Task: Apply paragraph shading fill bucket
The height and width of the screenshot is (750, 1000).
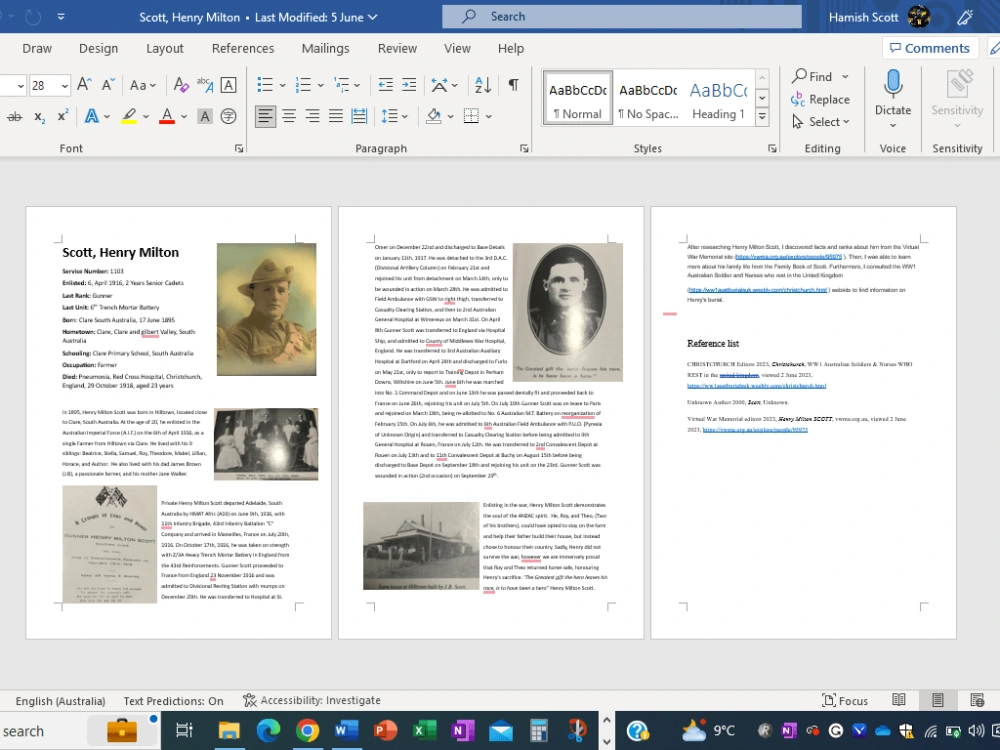Action: click(x=434, y=116)
